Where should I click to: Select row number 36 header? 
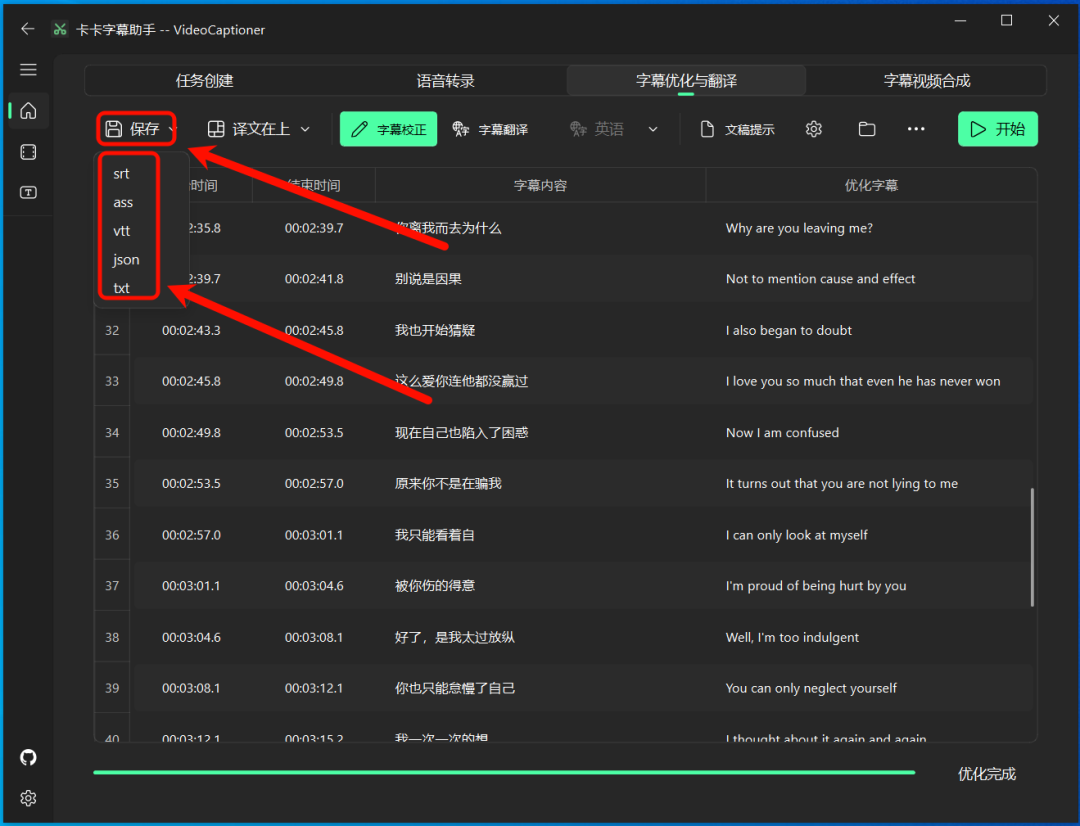tap(112, 535)
